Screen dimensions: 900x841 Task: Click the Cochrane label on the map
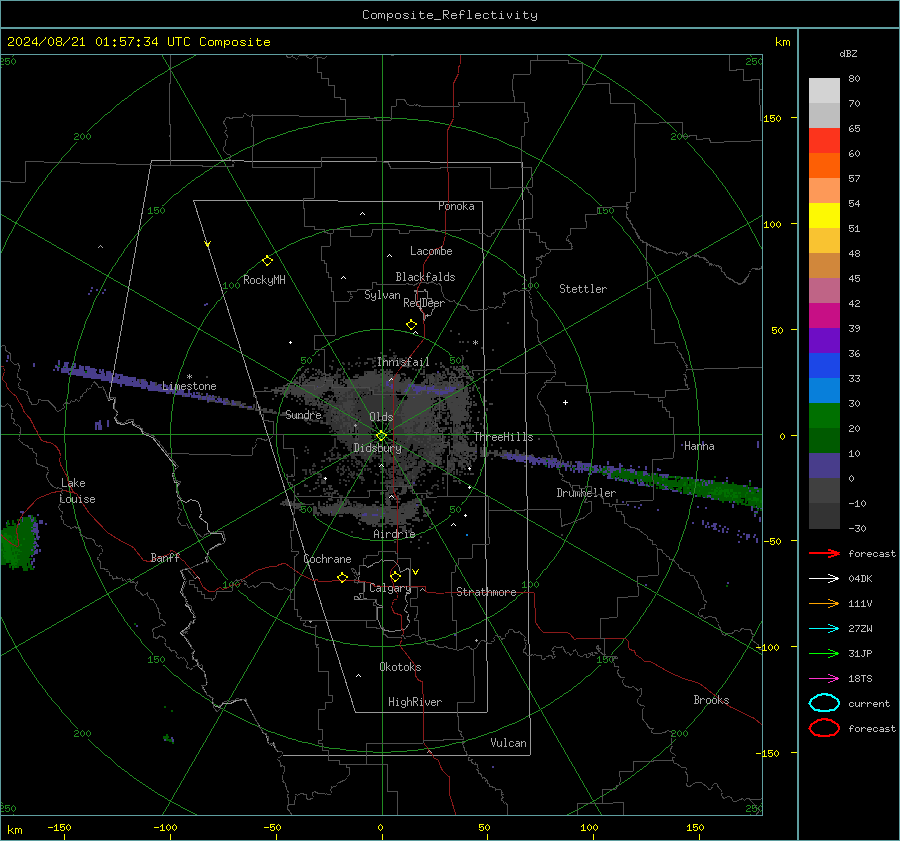point(327,559)
